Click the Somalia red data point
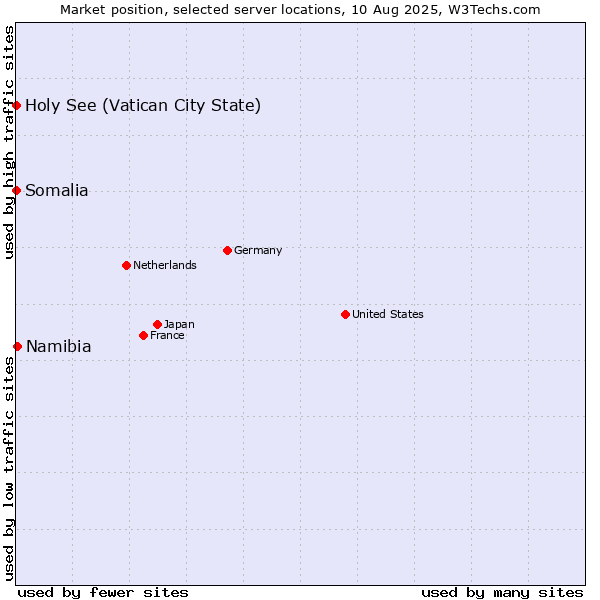The width and height of the screenshot is (600, 600). tap(16, 191)
